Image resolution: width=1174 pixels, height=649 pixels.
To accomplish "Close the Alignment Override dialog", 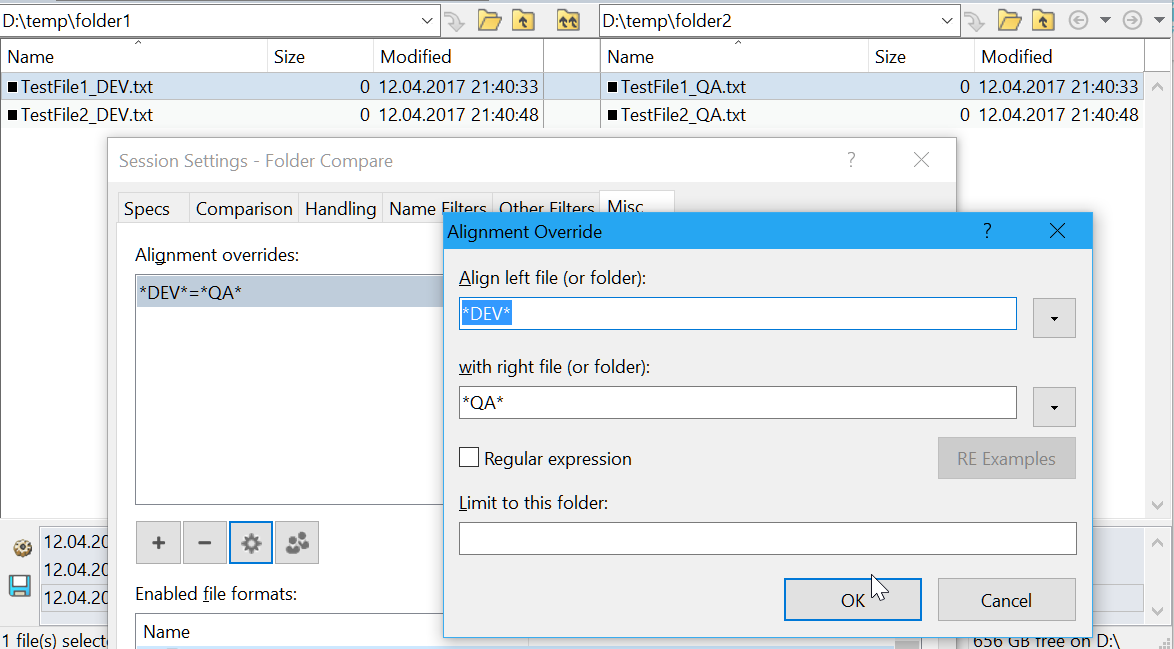I will click(1057, 231).
